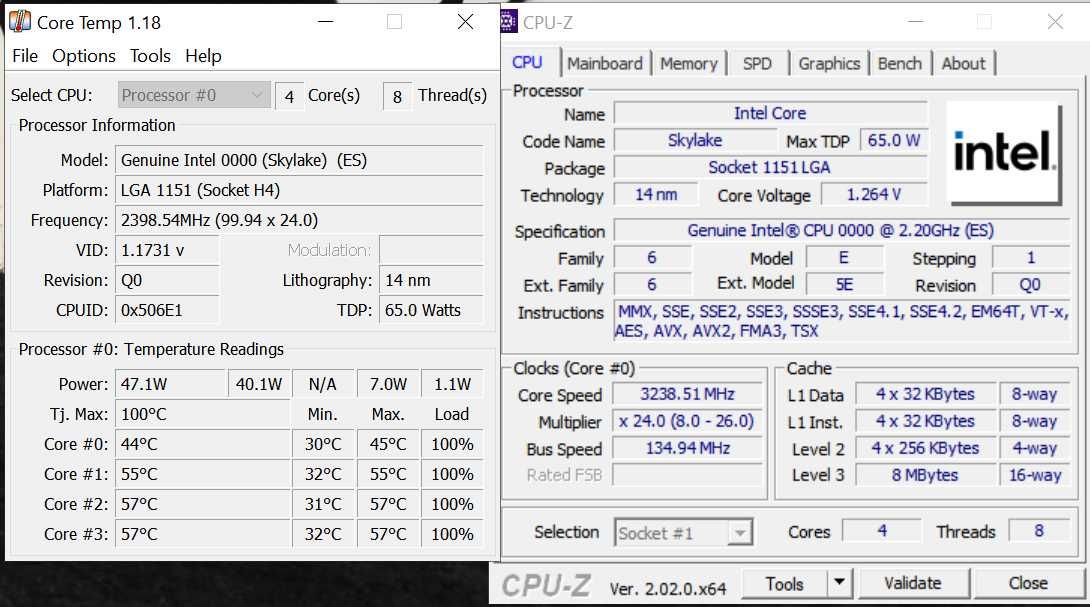Click the Model field showing Genuine Intel 0000
Viewport: 1090px width, 607px height.
coord(299,160)
